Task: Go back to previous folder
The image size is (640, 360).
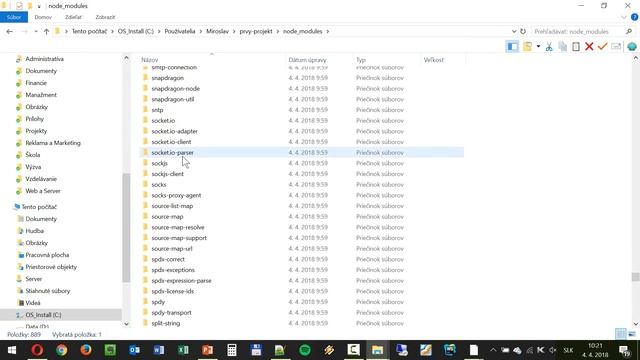Action: (9, 31)
